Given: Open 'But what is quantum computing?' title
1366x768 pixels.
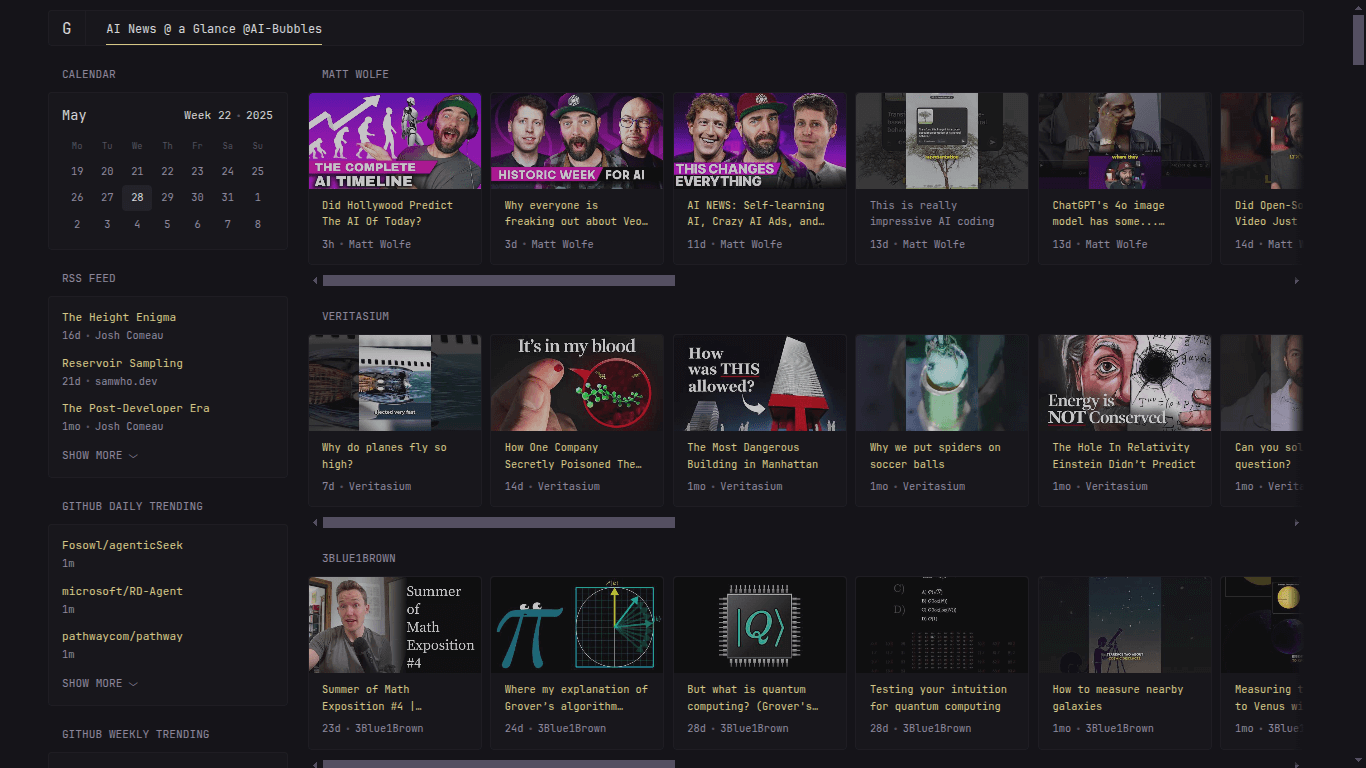Looking at the screenshot, I should click(x=752, y=697).
